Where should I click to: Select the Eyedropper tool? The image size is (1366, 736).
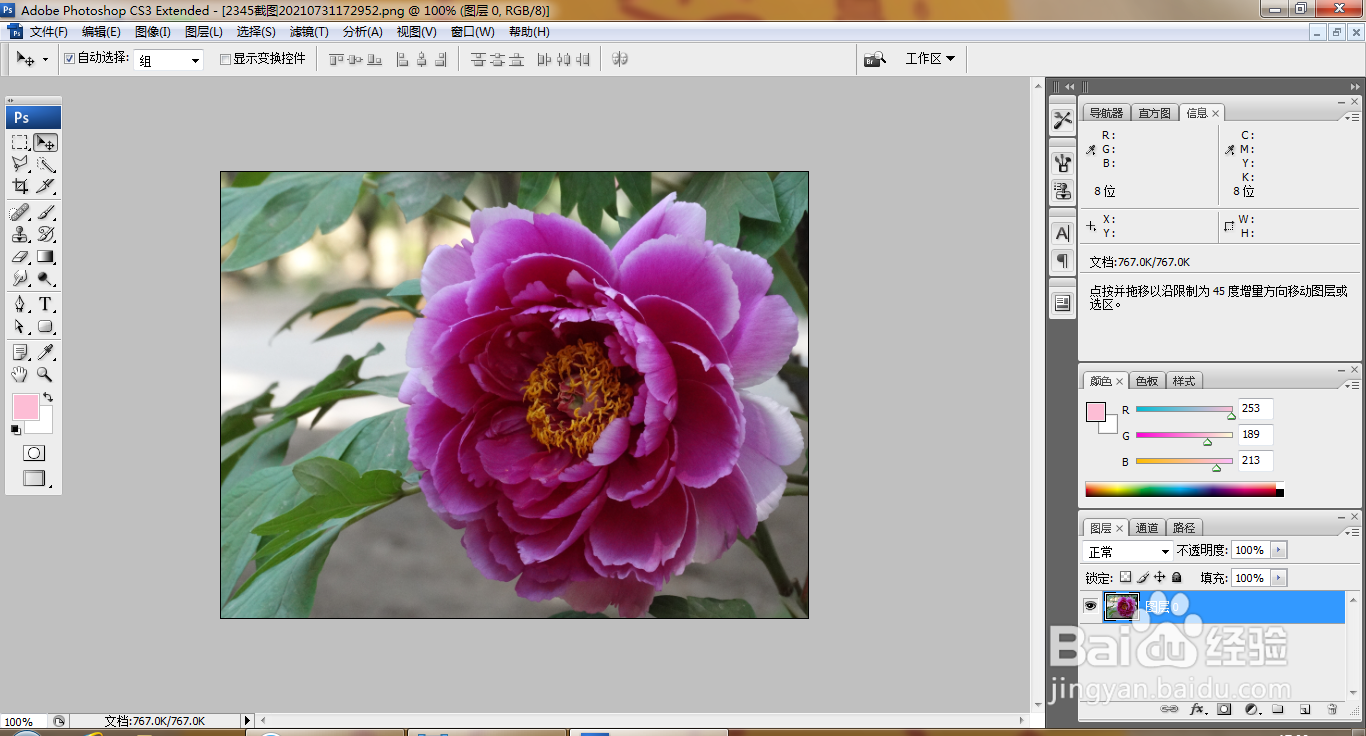click(45, 352)
